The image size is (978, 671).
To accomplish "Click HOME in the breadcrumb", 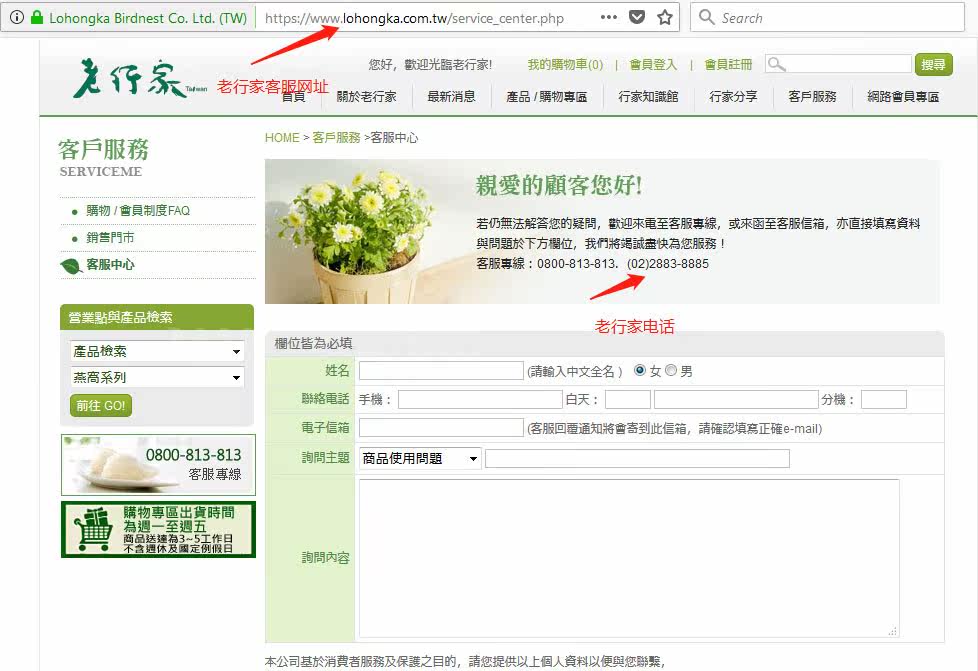I will pos(282,138).
